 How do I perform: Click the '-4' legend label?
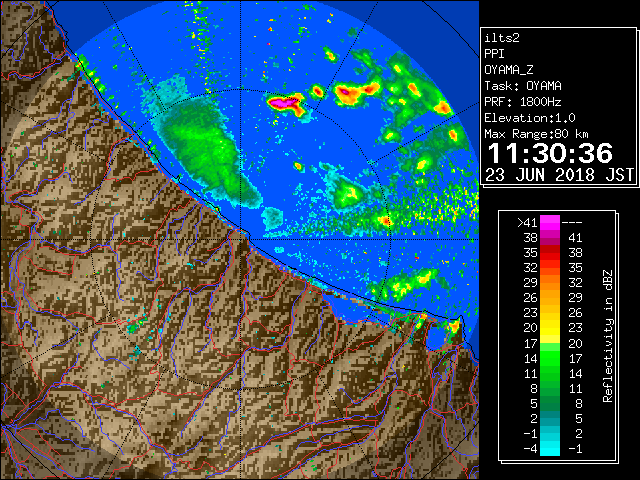click(531, 448)
